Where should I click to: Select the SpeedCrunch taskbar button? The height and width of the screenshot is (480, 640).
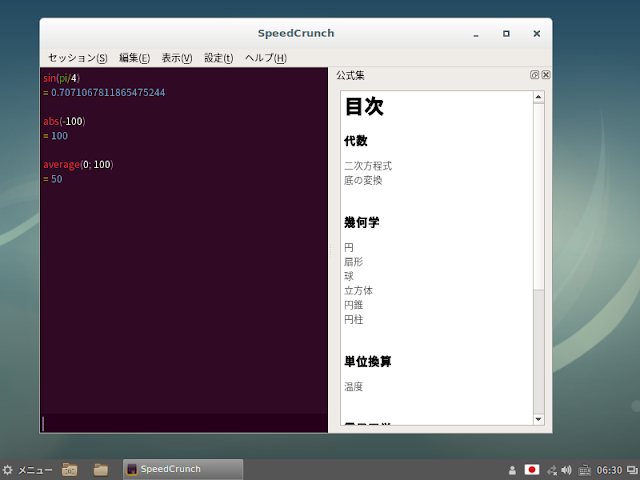(183, 469)
